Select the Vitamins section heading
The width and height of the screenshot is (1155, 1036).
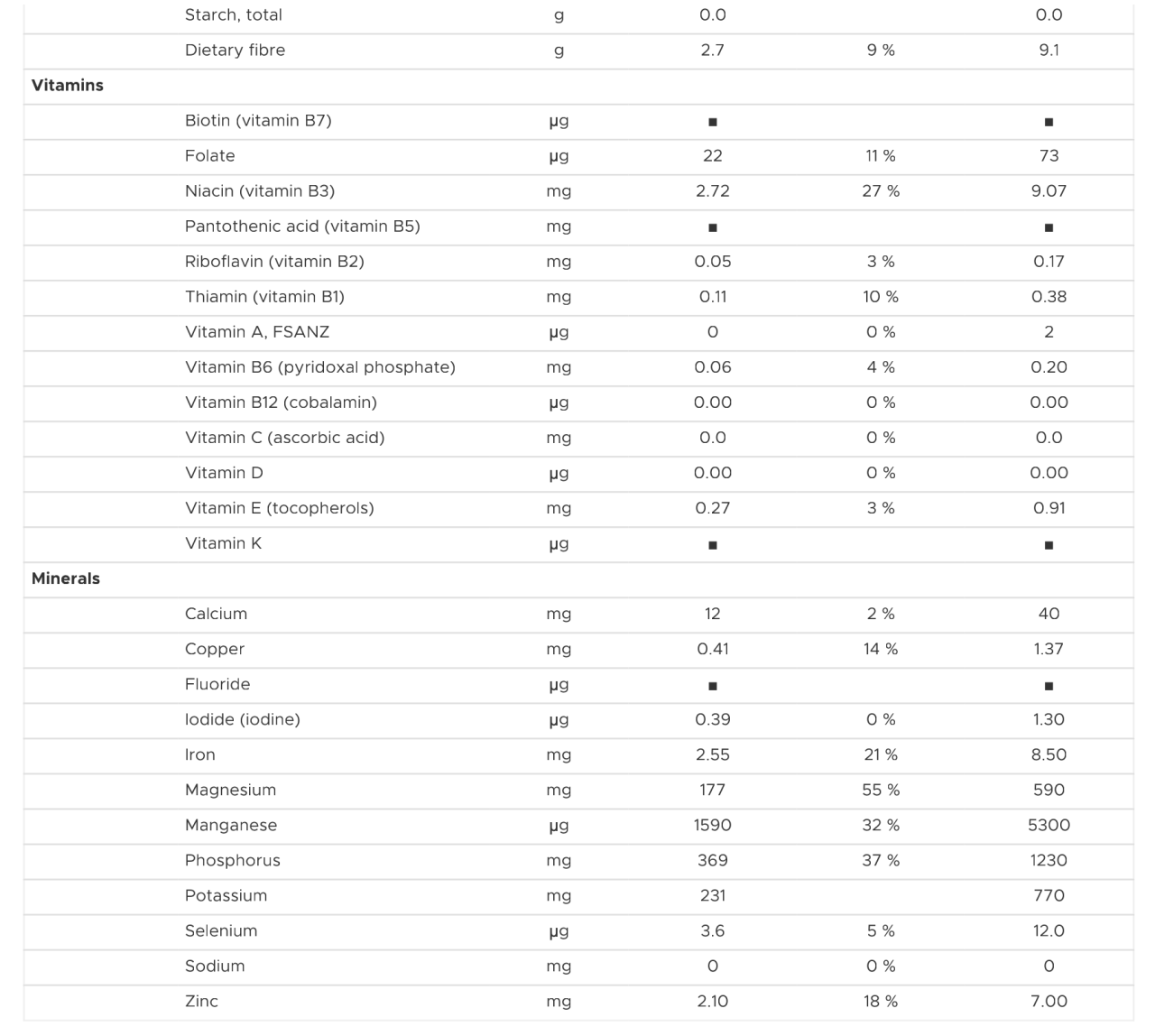68,85
